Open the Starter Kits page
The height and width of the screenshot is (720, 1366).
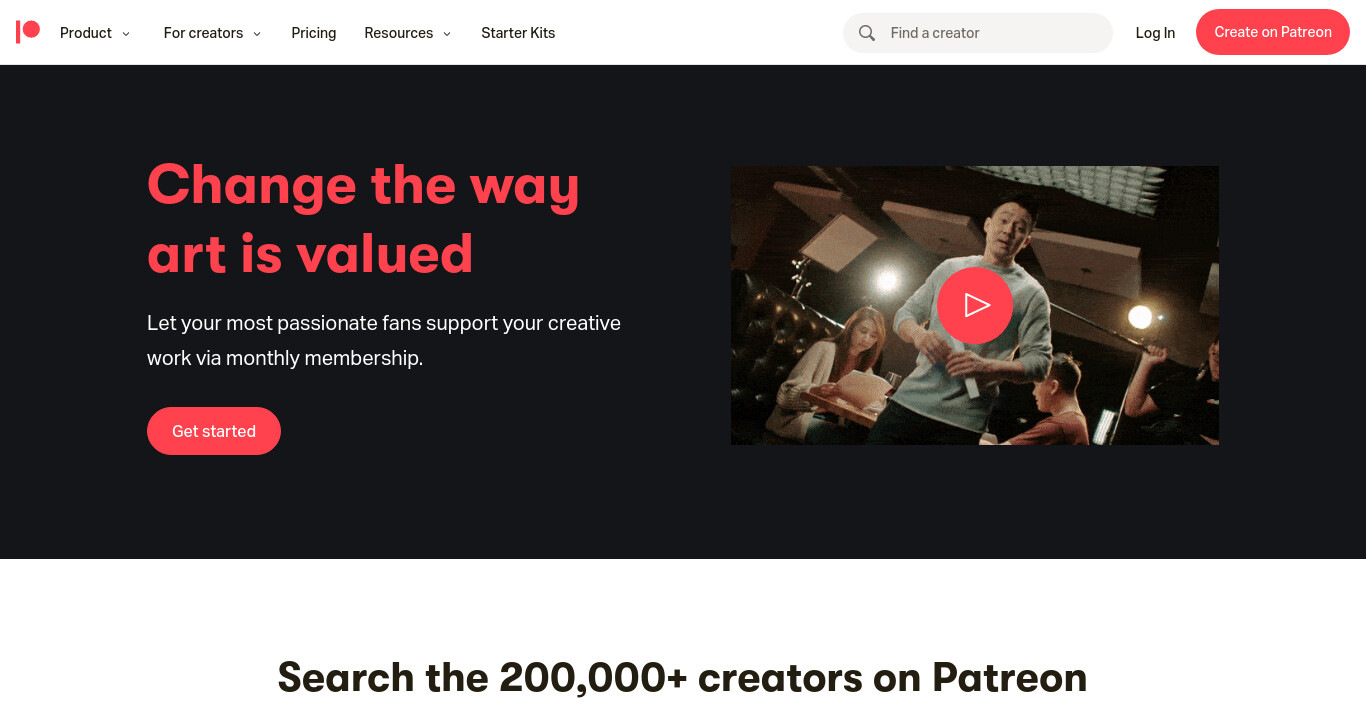tap(518, 33)
